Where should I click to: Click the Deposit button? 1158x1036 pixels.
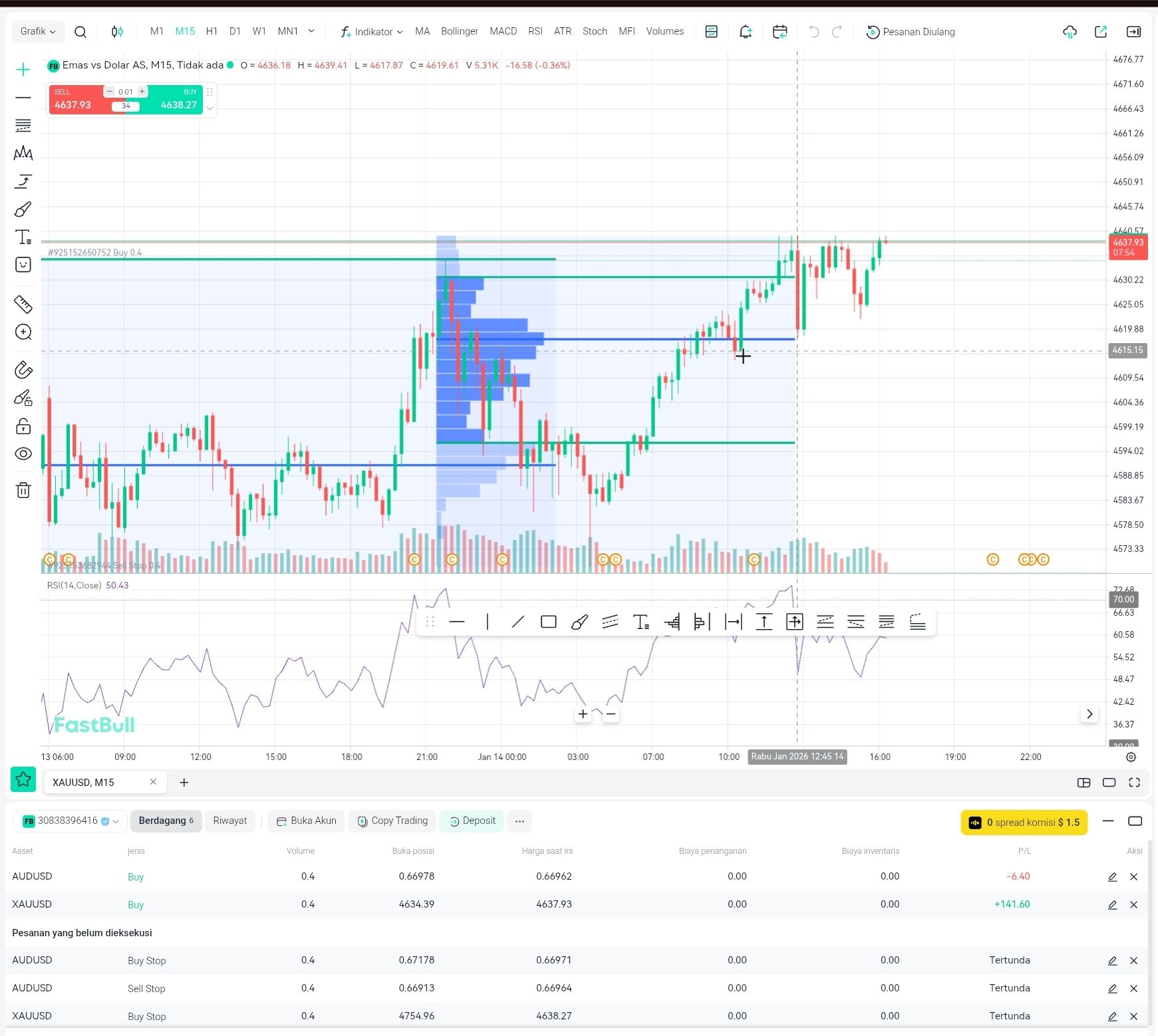pyautogui.click(x=472, y=821)
